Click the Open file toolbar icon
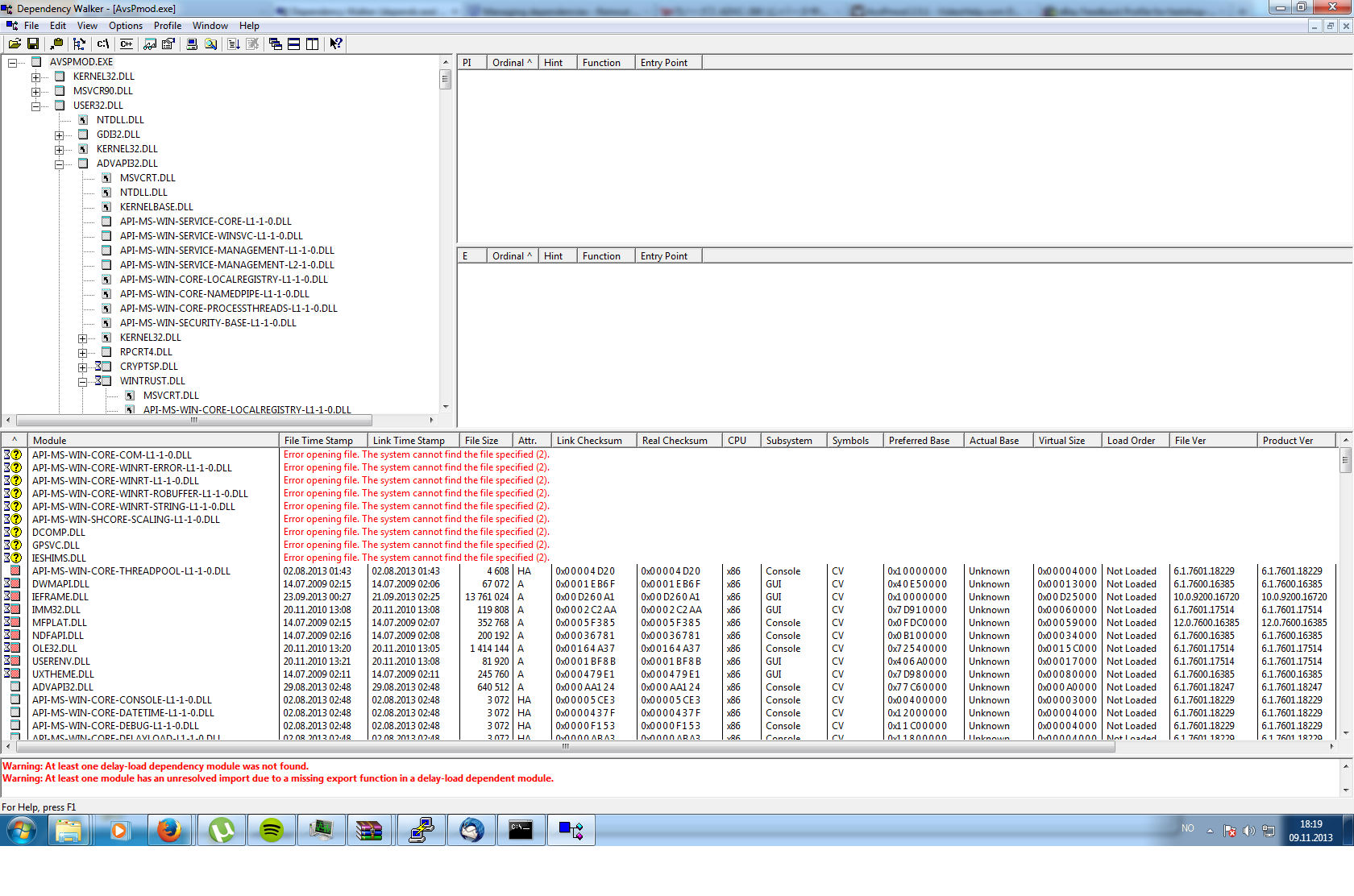 click(x=15, y=44)
